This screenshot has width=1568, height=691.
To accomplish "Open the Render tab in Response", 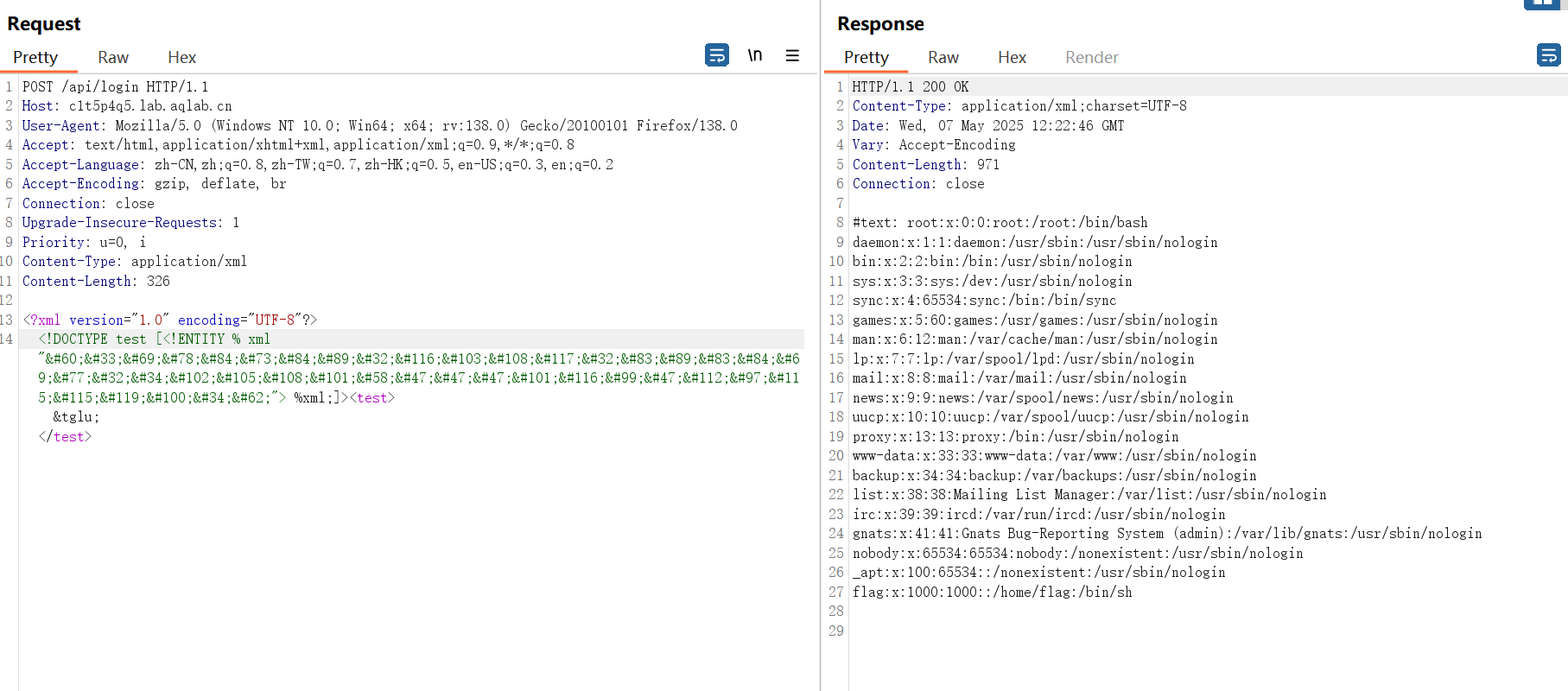I will point(1092,57).
